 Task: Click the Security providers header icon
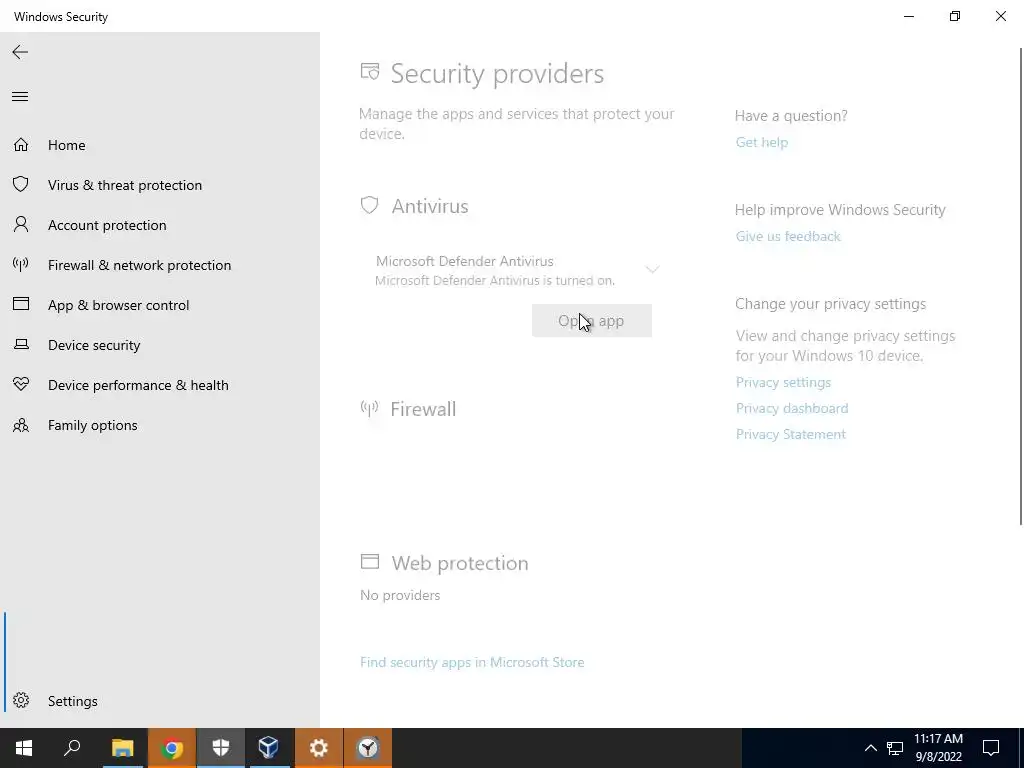[370, 71]
